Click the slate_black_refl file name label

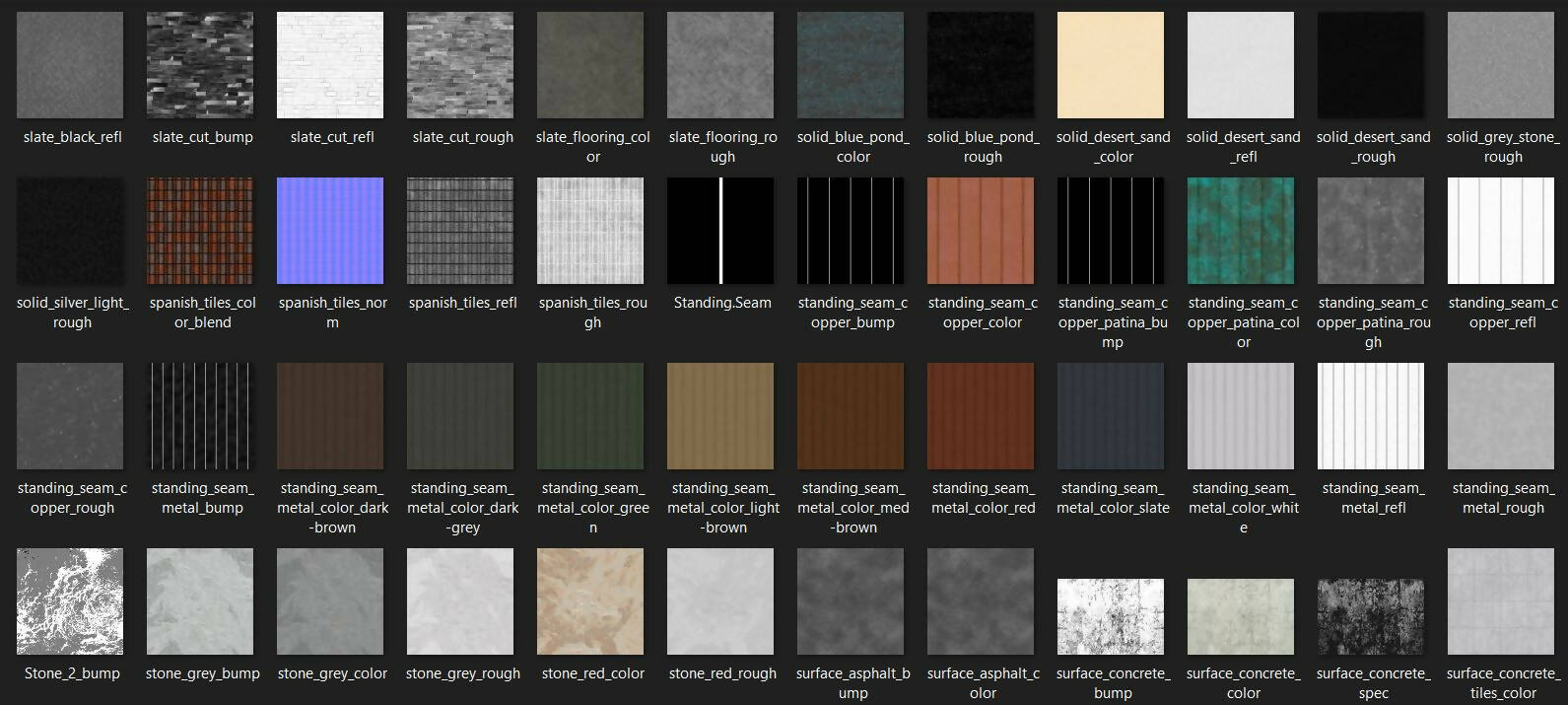(x=72, y=137)
